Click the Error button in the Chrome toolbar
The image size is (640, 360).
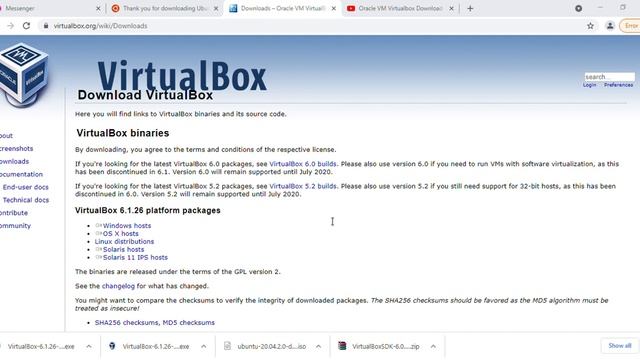(x=630, y=26)
